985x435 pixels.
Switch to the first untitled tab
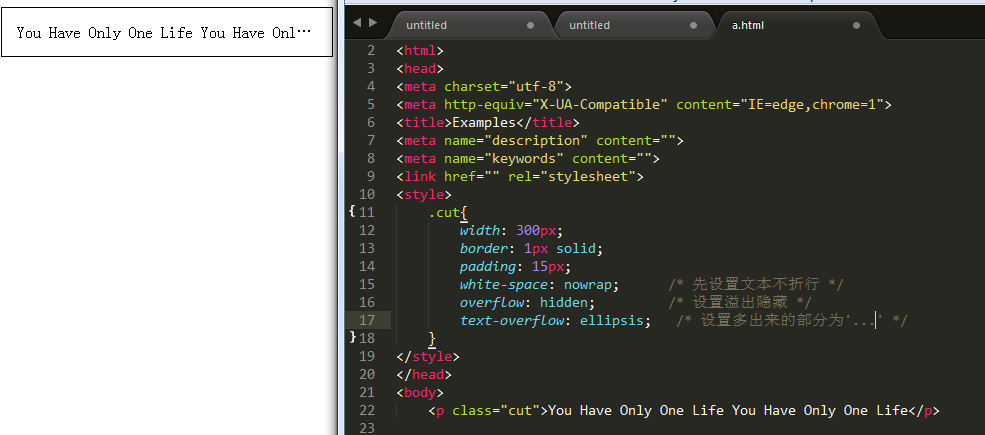click(x=427, y=25)
